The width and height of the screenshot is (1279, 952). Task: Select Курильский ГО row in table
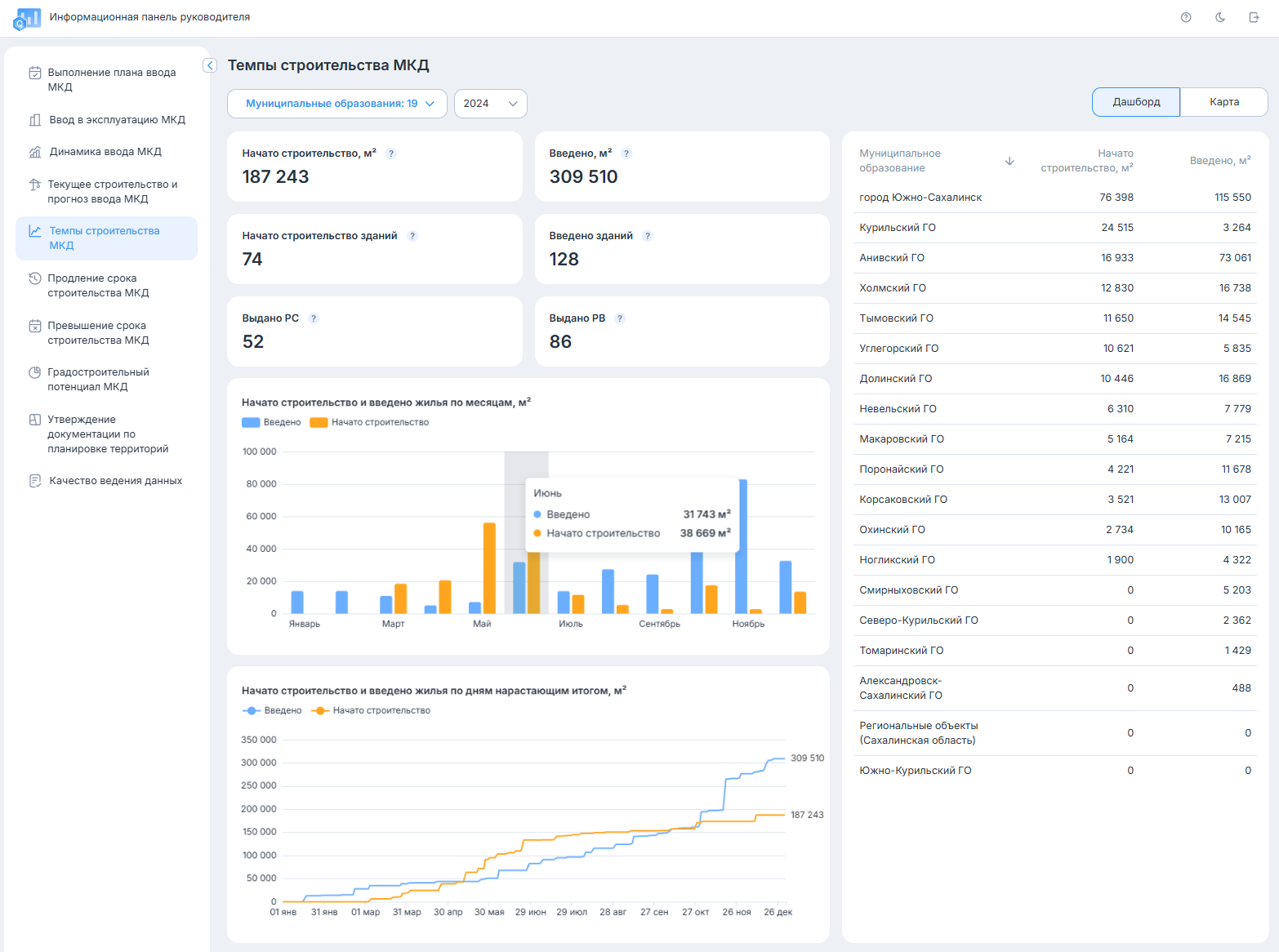pyautogui.click(x=1055, y=228)
